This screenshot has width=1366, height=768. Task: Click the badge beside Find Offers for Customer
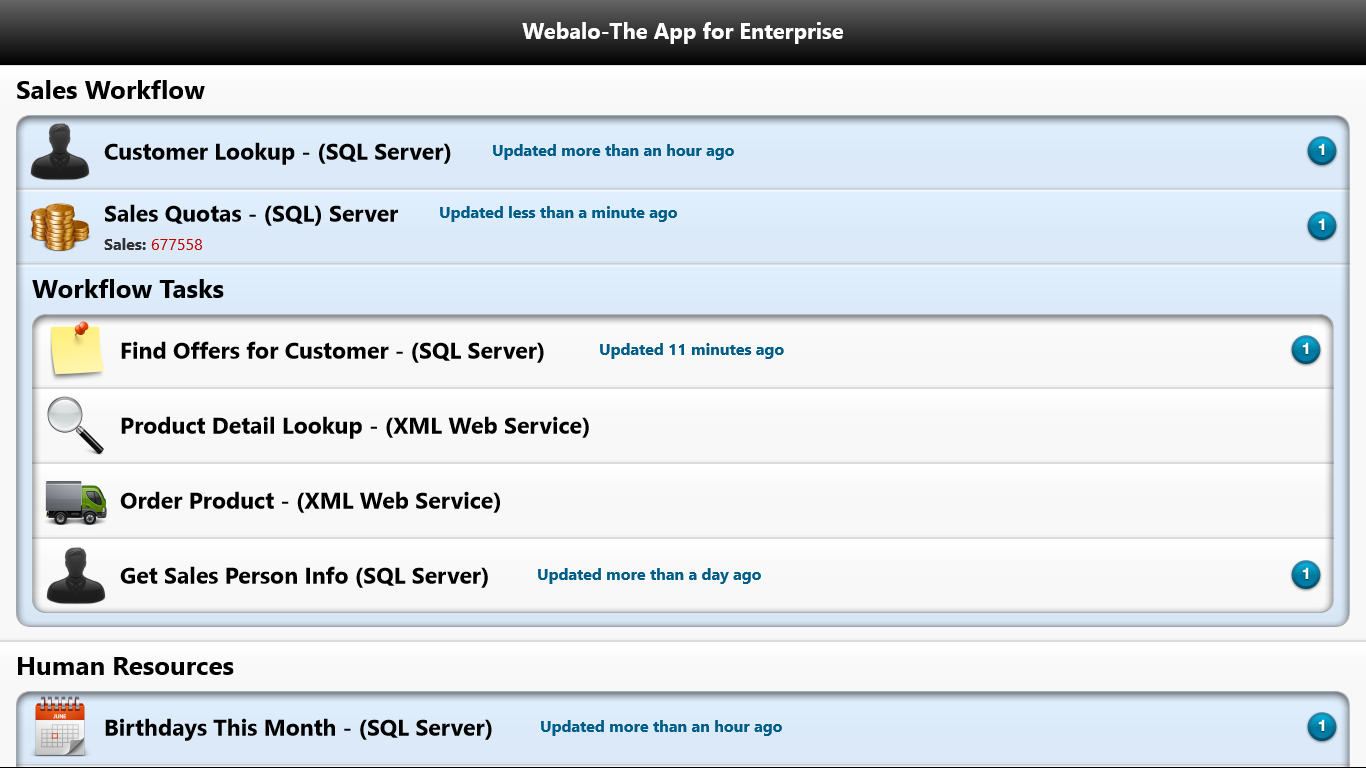(x=1305, y=350)
